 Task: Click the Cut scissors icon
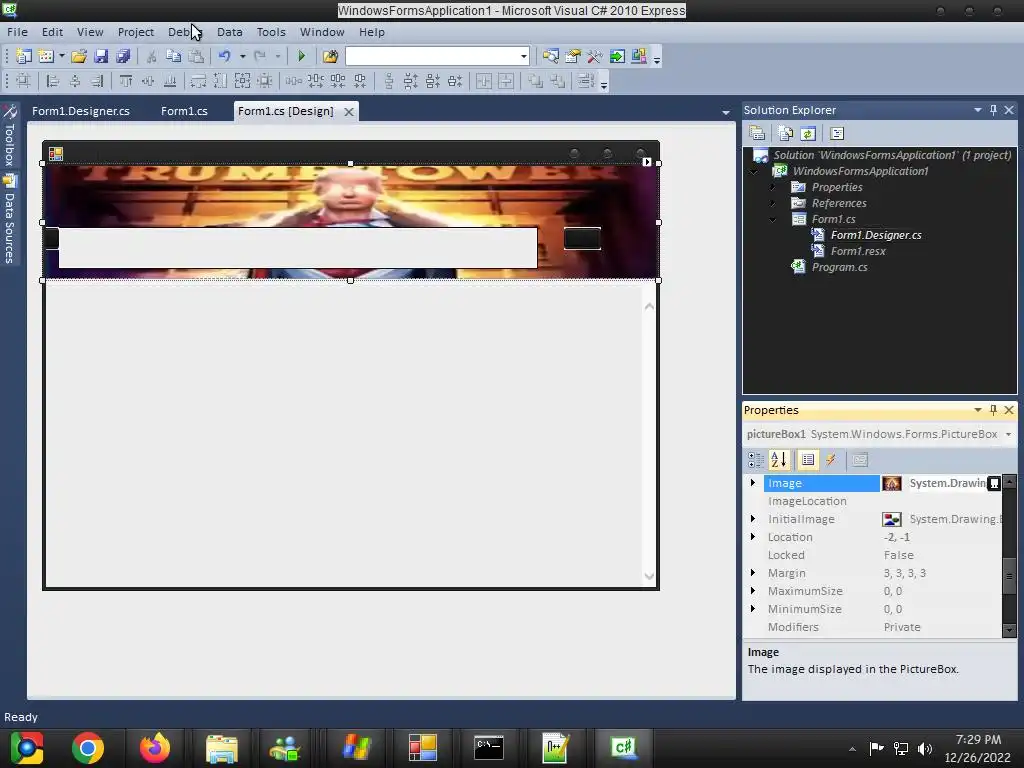151,56
